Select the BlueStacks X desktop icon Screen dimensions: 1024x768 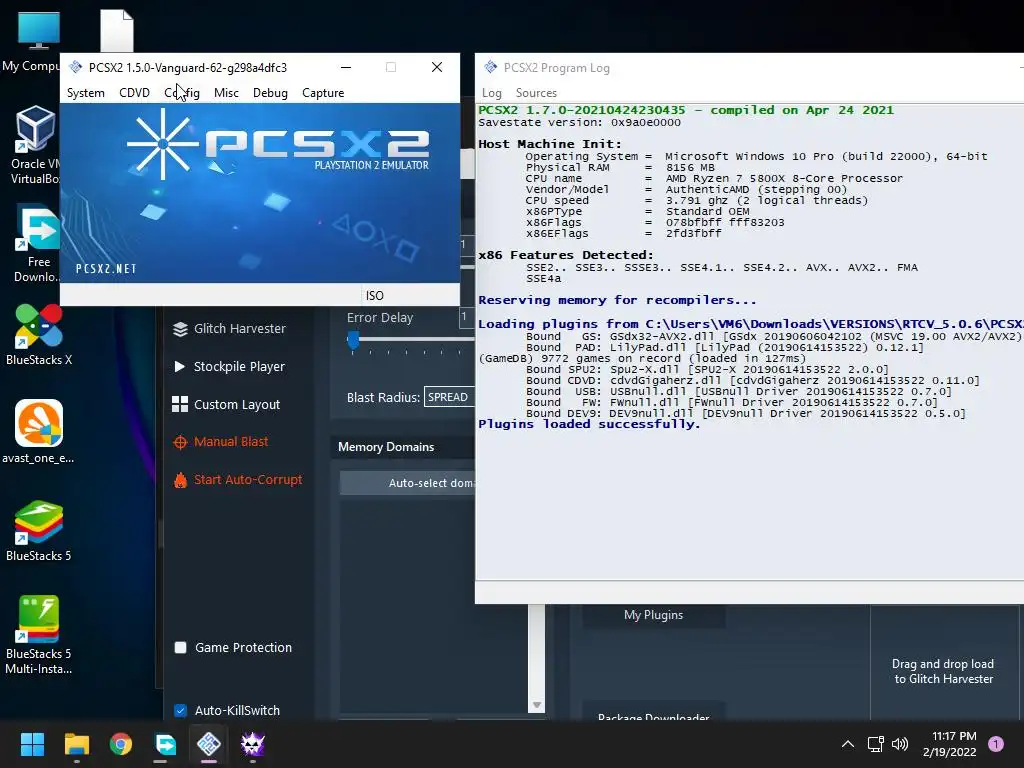pyautogui.click(x=39, y=334)
